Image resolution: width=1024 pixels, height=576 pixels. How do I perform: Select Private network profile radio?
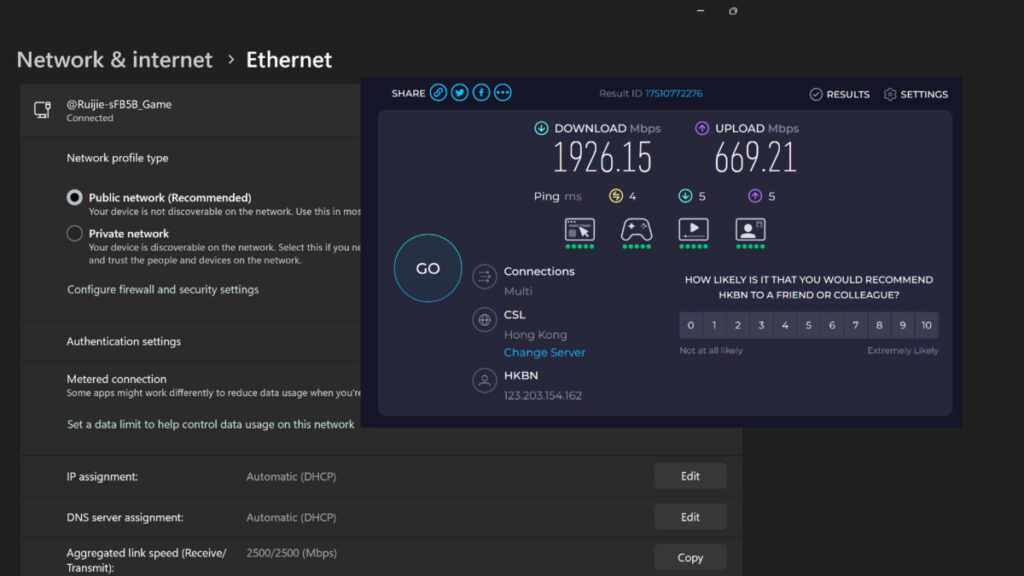(x=74, y=233)
